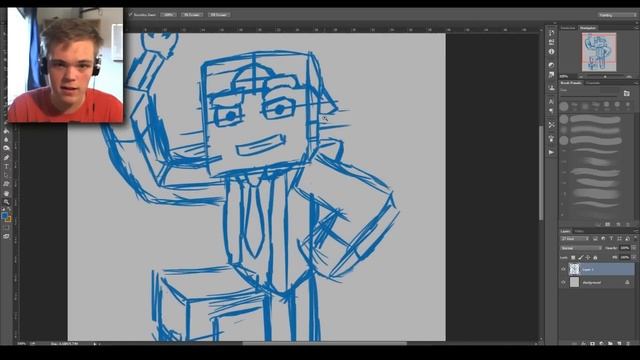Click the layer Fill value field
This screenshot has width=640, height=360.
[624, 258]
